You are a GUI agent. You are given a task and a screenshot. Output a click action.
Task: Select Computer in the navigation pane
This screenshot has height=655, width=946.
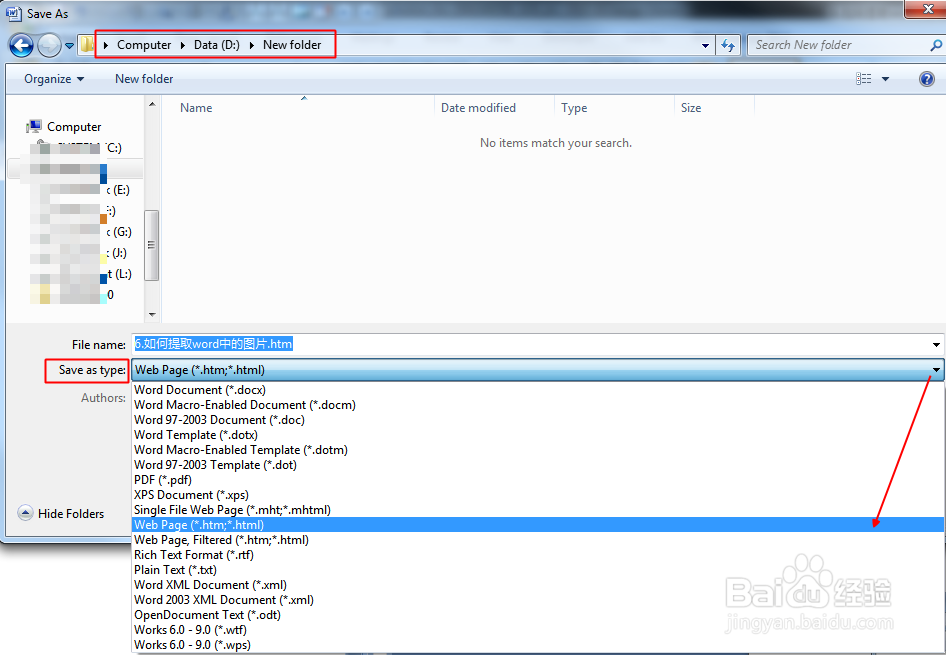pyautogui.click(x=63, y=127)
